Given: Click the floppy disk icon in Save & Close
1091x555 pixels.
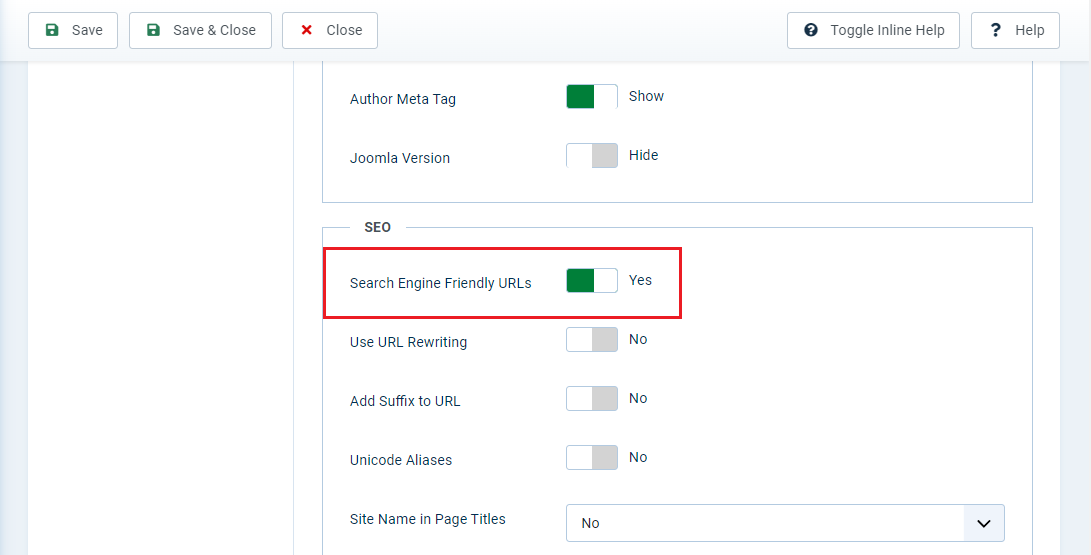Looking at the screenshot, I should [153, 30].
